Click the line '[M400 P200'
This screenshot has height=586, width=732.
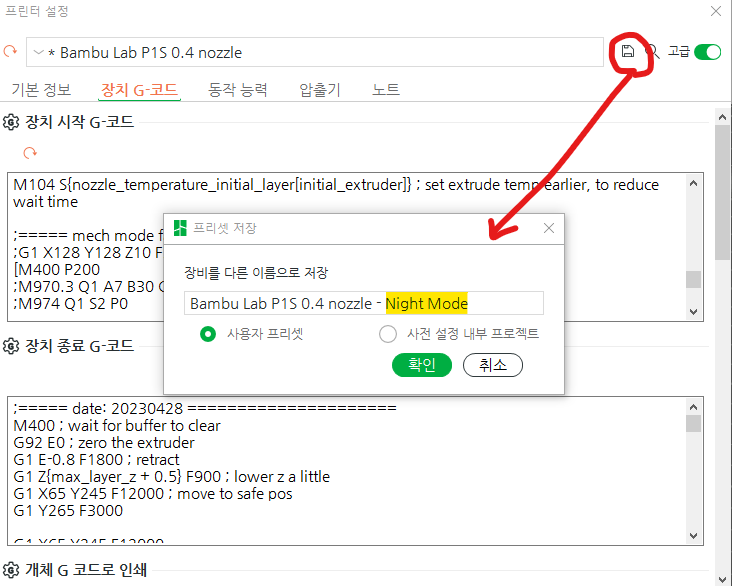coord(56,270)
